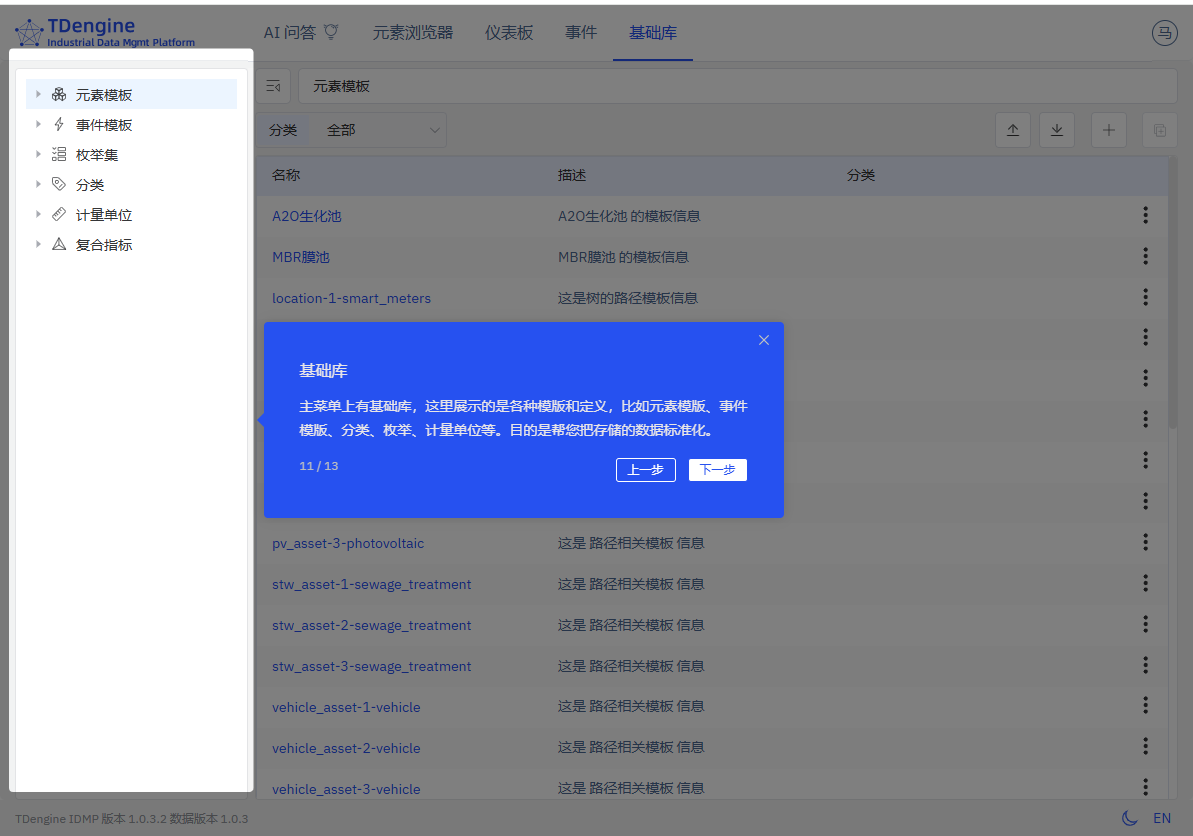Close the 基础库 tour popup

point(764,340)
